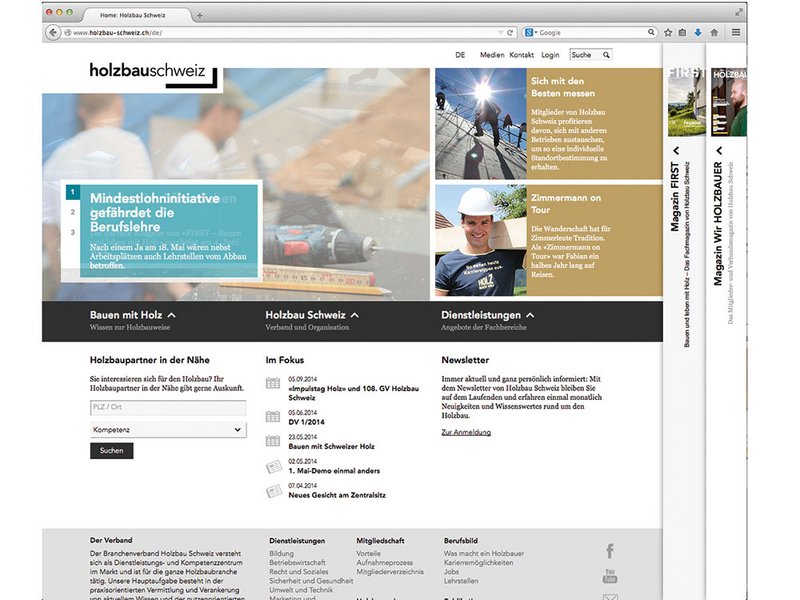Open the Medien menu item
The width and height of the screenshot is (800, 600).
coord(492,55)
